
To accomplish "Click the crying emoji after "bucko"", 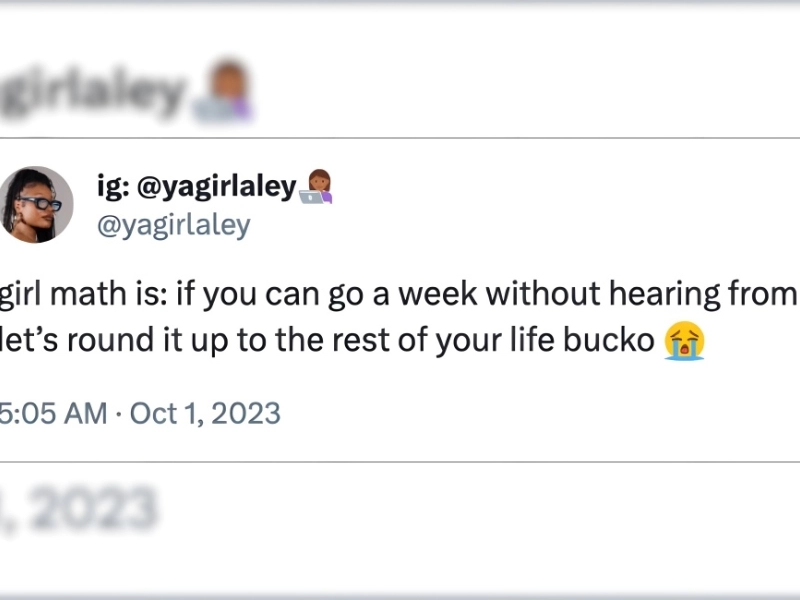I will [x=684, y=341].
